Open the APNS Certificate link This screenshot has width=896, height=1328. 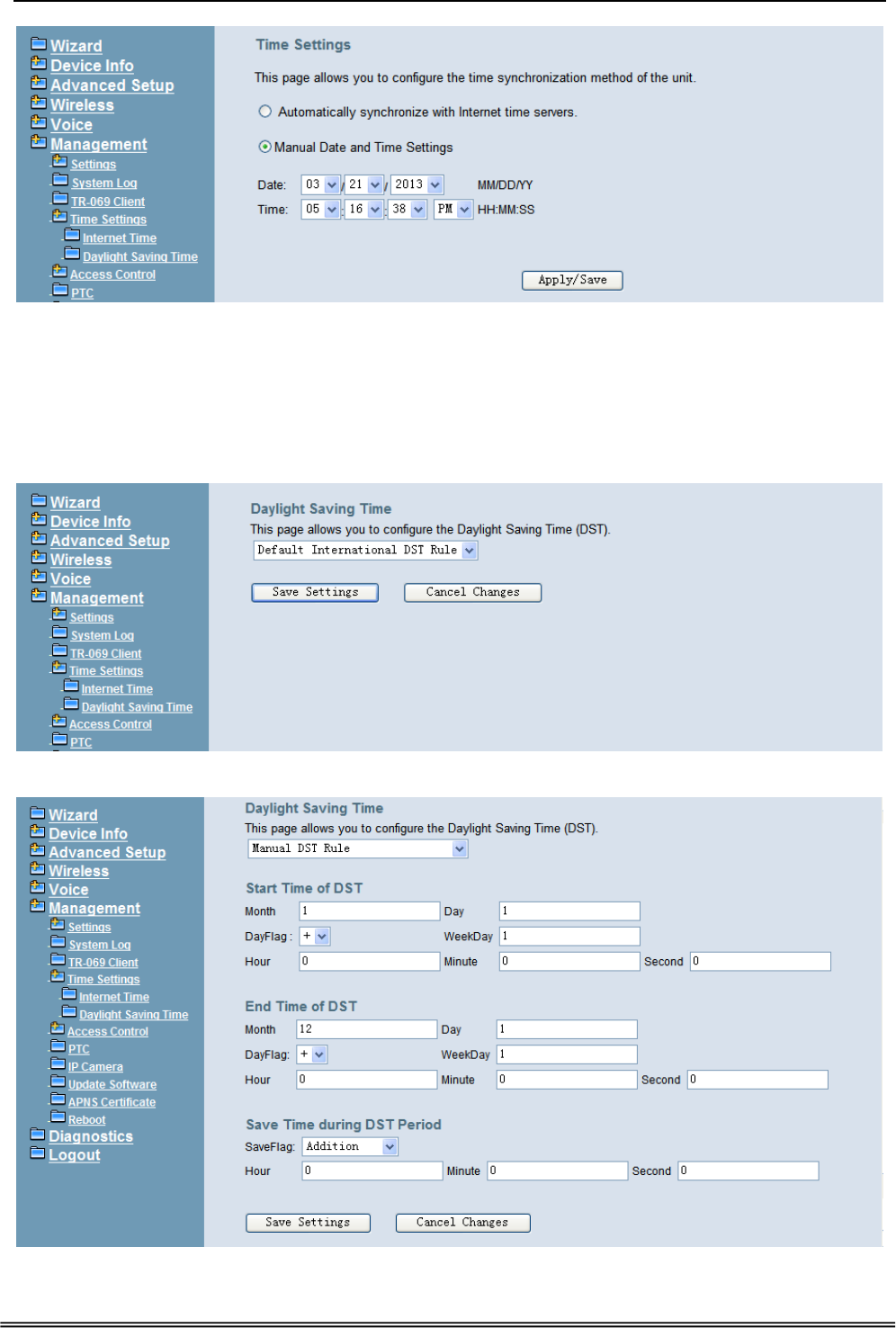pyautogui.click(x=112, y=1102)
